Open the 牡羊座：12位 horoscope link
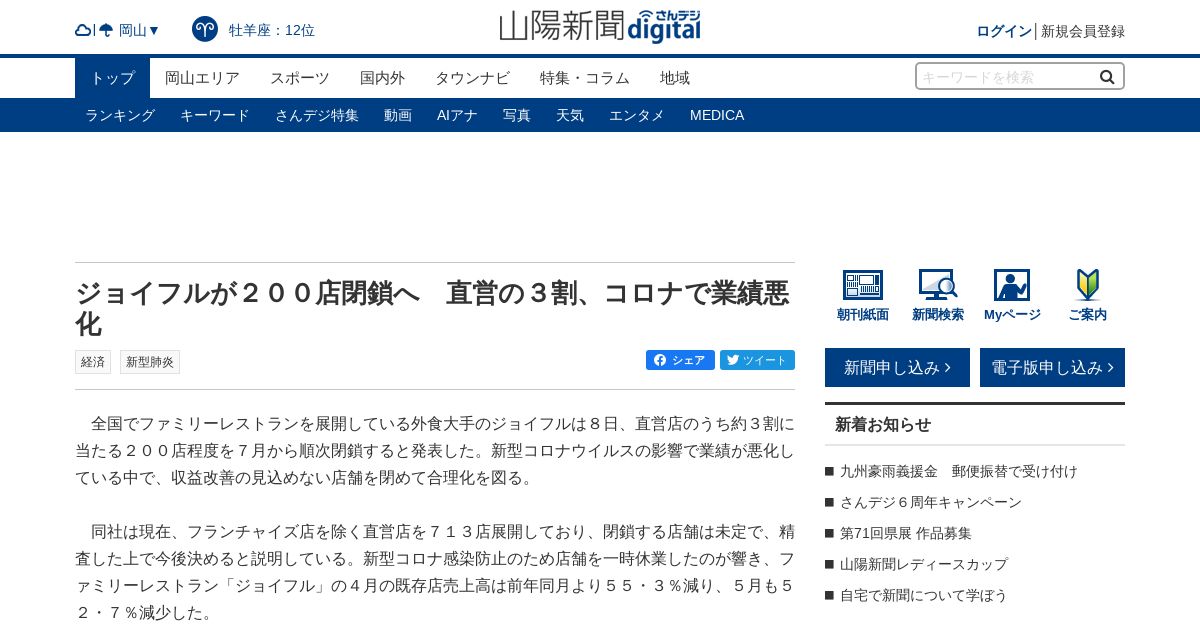Screen dimensions: 1200x630 coord(272,30)
